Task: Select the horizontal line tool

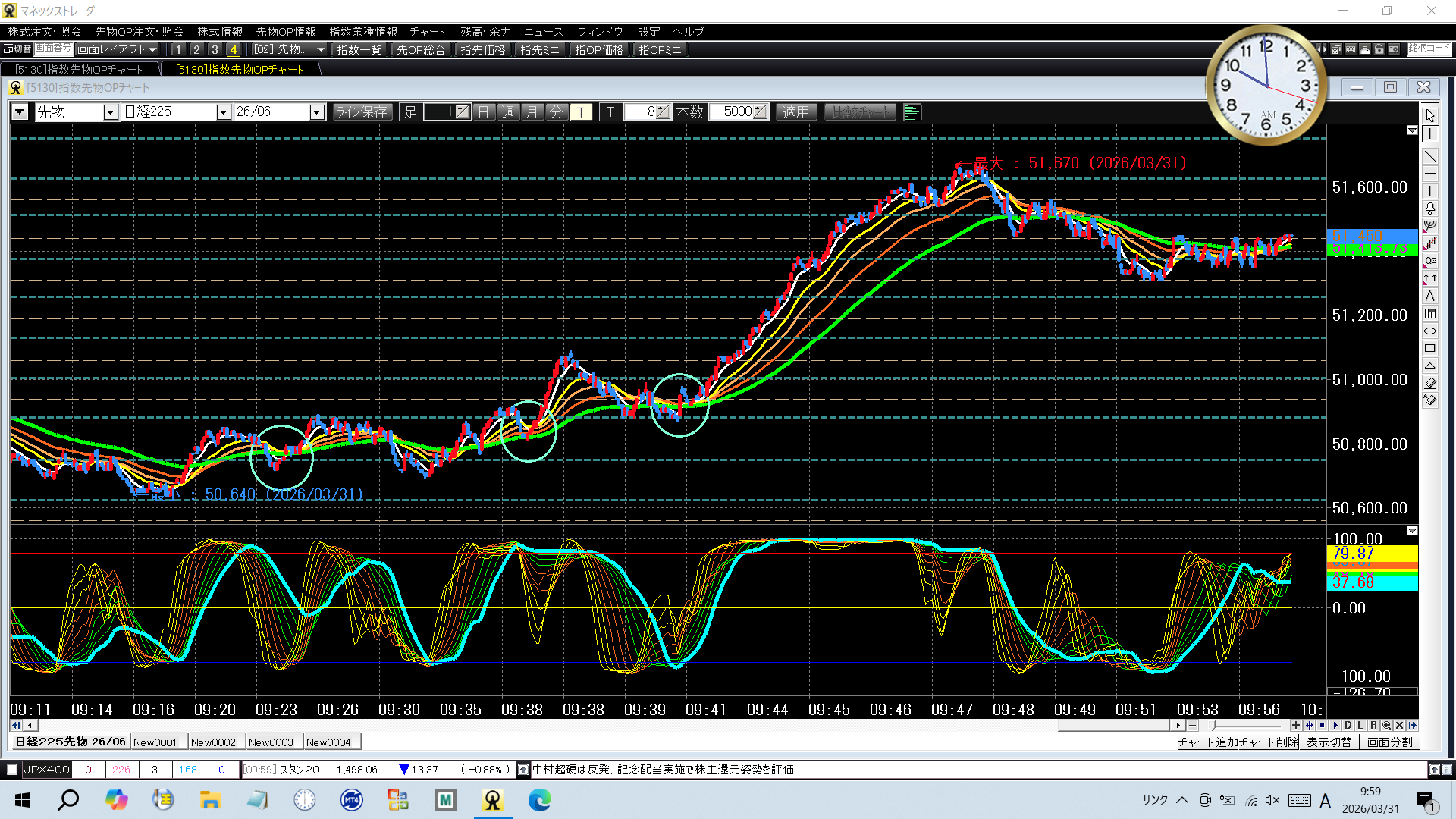Action: click(x=1429, y=174)
